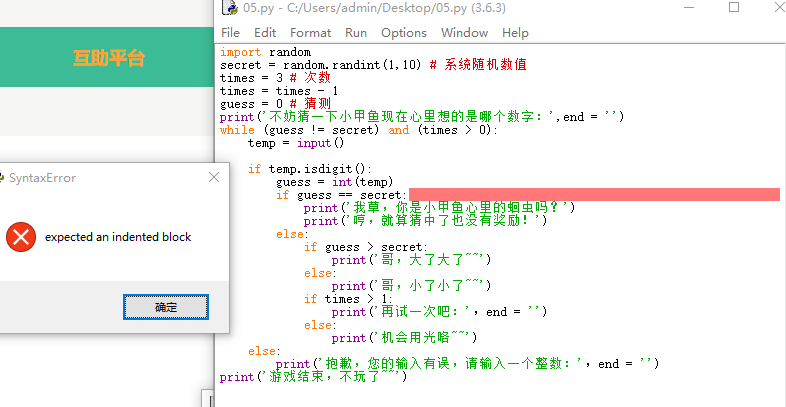Click the red error icon in dialog
786x407 pixels.
tap(20, 237)
